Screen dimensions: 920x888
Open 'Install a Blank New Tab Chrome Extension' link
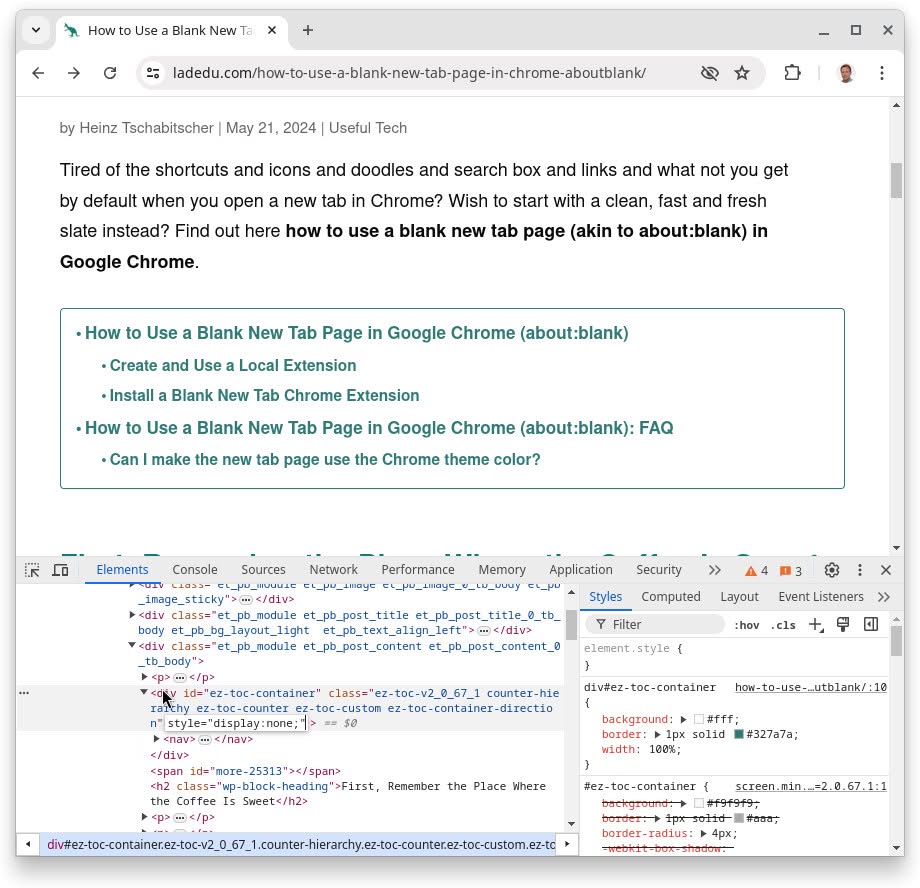264,396
